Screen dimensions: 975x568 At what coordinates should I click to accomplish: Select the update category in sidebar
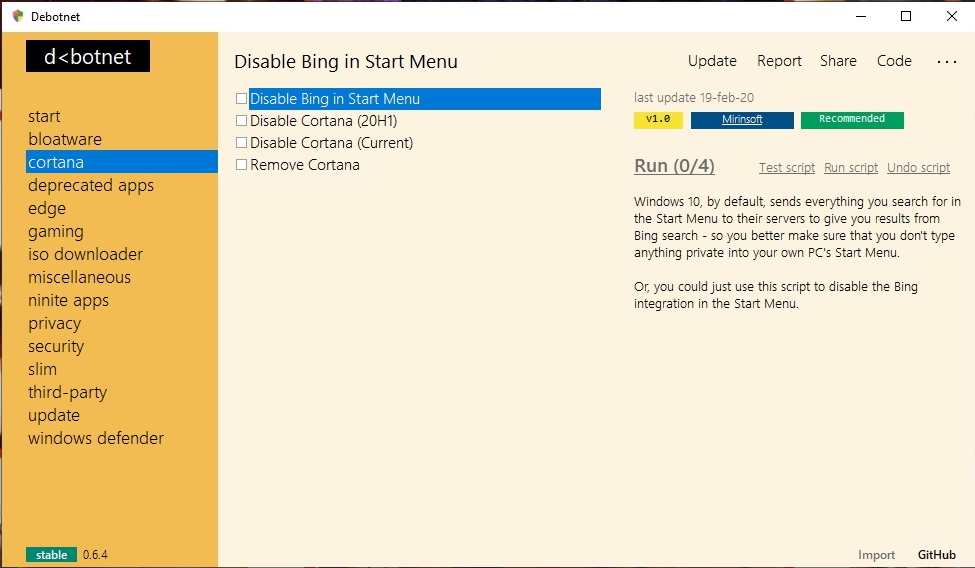point(53,416)
